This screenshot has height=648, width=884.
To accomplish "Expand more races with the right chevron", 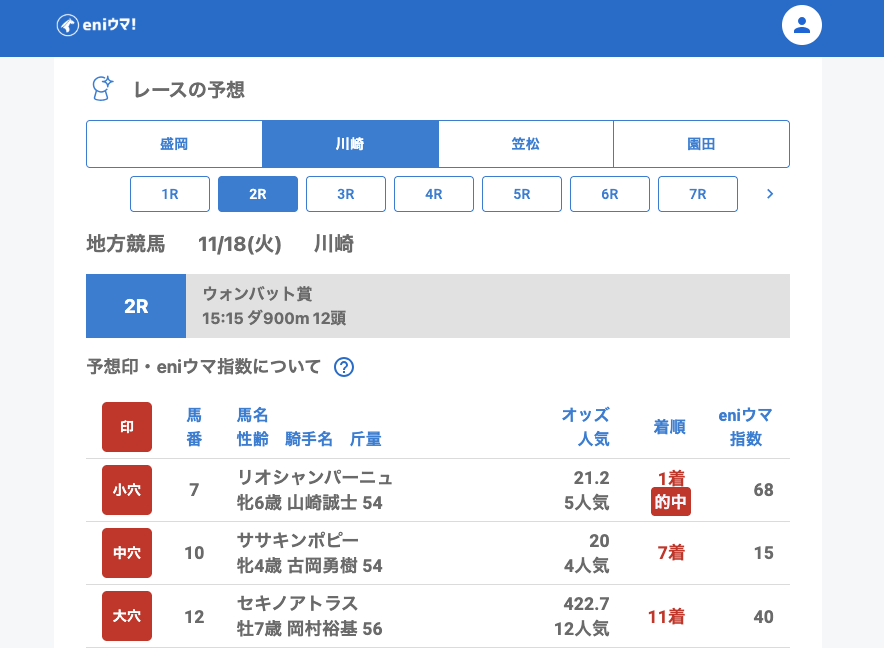I will click(x=769, y=194).
